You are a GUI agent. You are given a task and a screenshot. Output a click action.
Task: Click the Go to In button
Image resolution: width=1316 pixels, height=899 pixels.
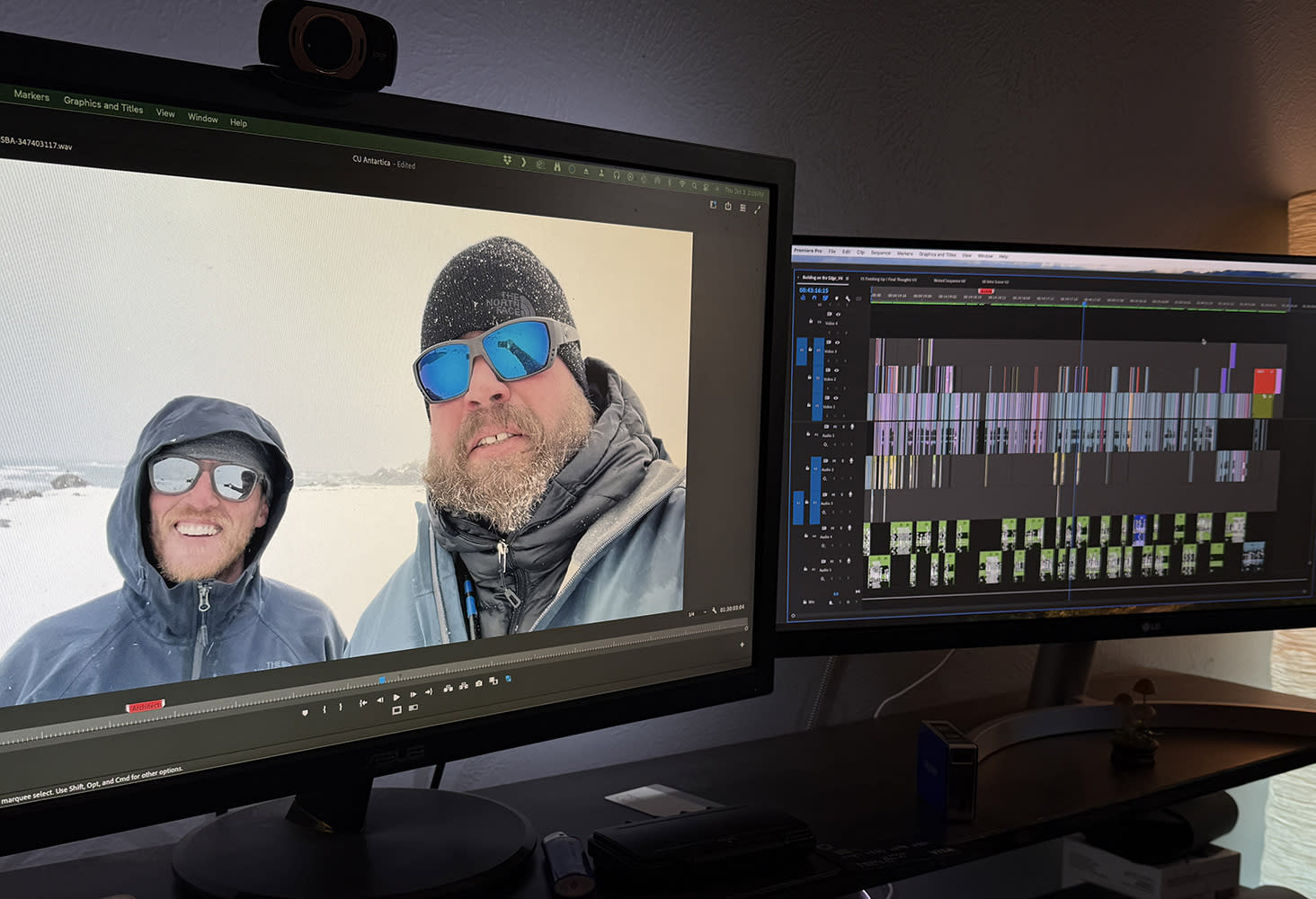click(363, 703)
